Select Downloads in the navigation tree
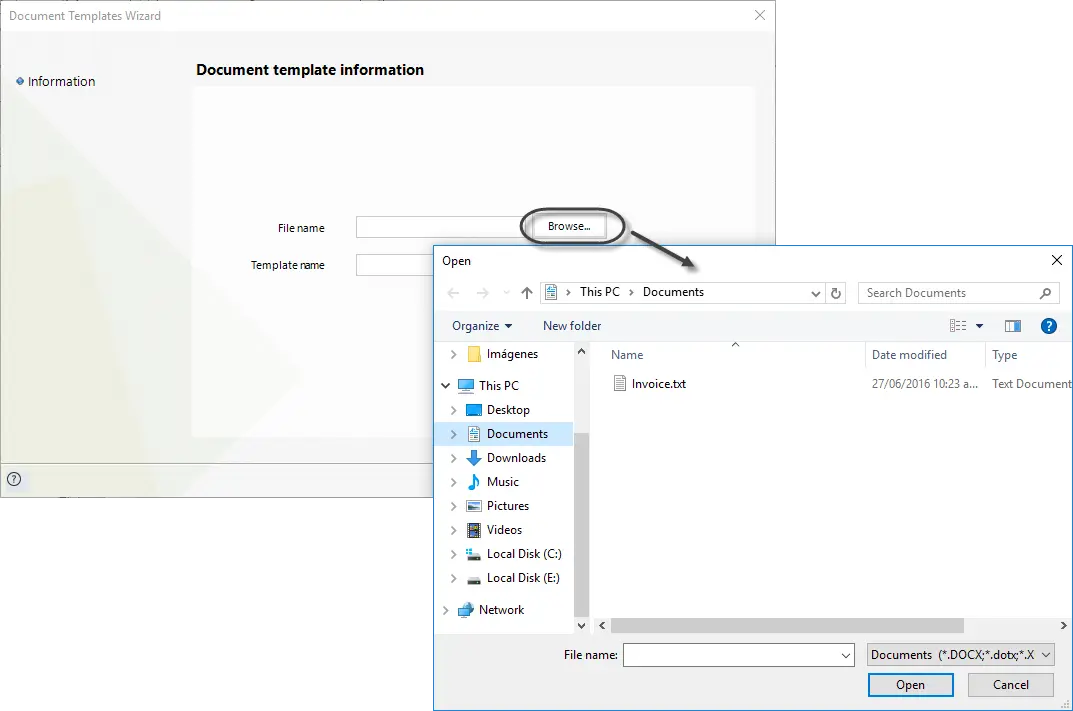Screen dimensions: 1073x711 coord(516,458)
